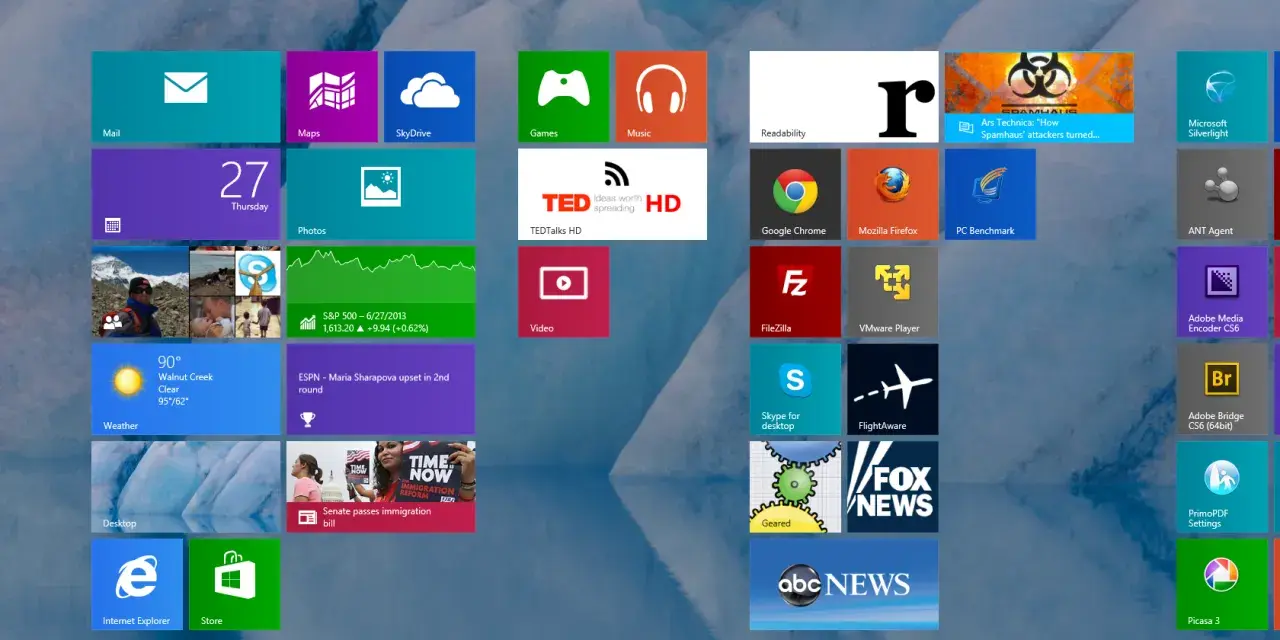Launch Adobe Media Encoder CS6
The width and height of the screenshot is (1280, 640).
(1222, 292)
